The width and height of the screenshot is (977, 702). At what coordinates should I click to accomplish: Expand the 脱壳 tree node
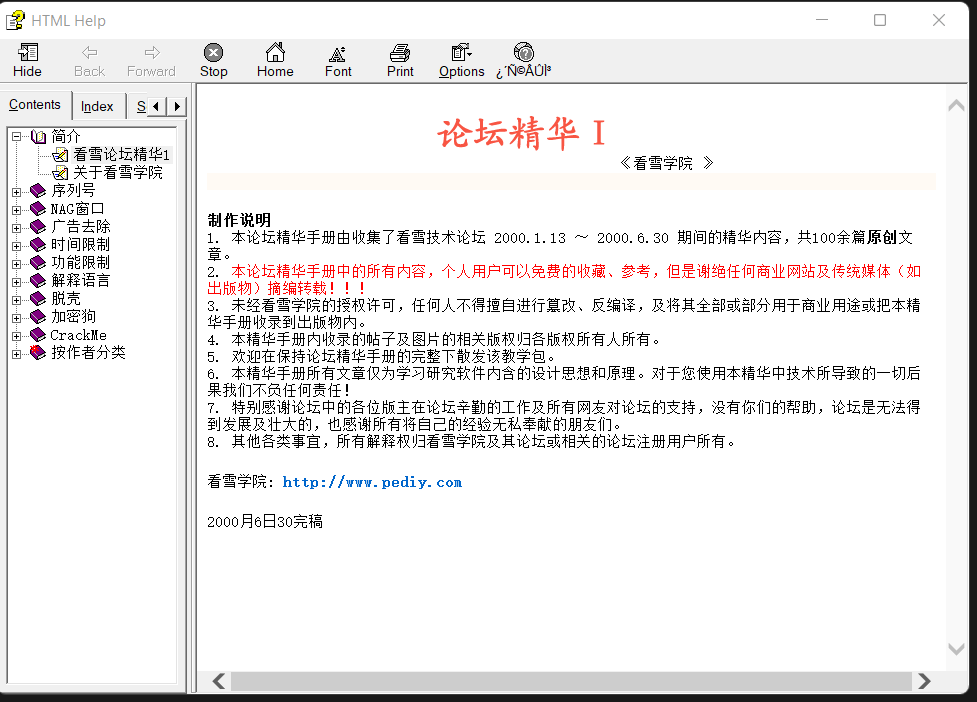pyautogui.click(x=17, y=300)
